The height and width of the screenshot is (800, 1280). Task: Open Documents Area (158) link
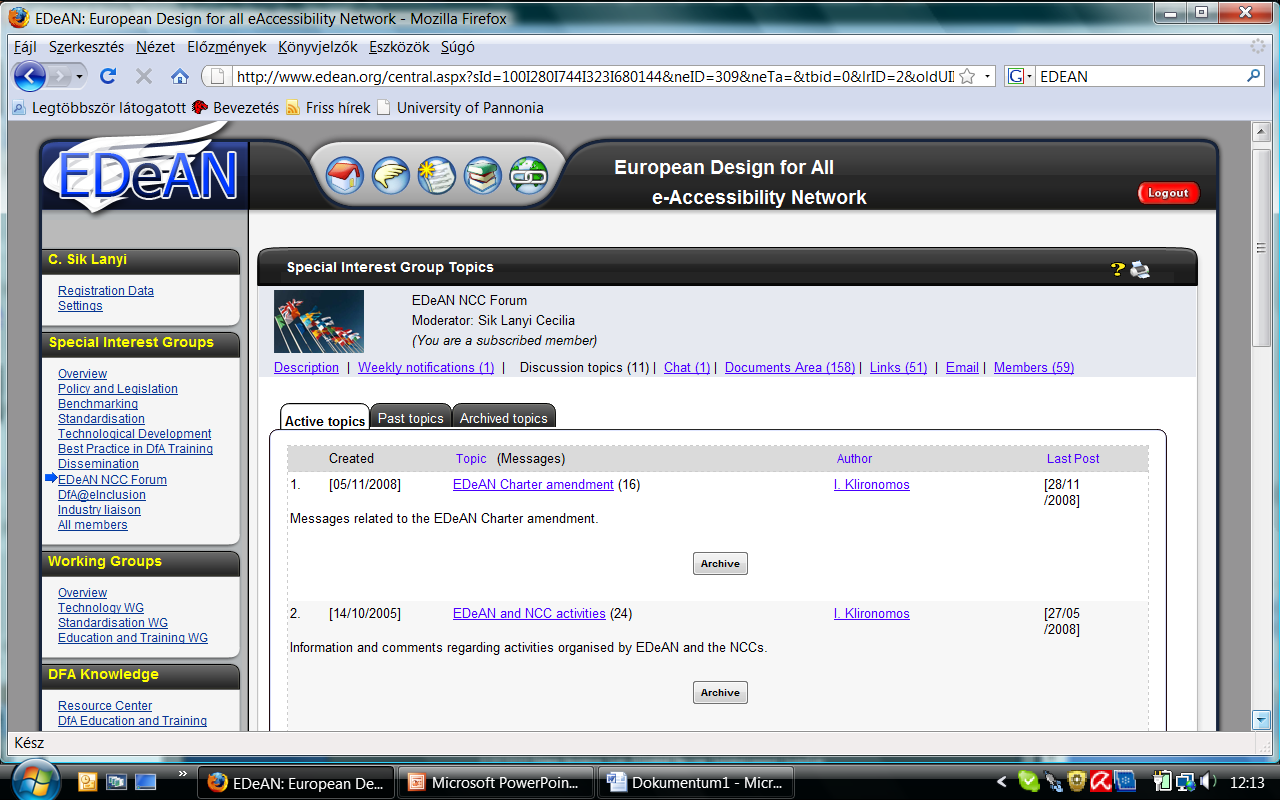click(x=790, y=368)
